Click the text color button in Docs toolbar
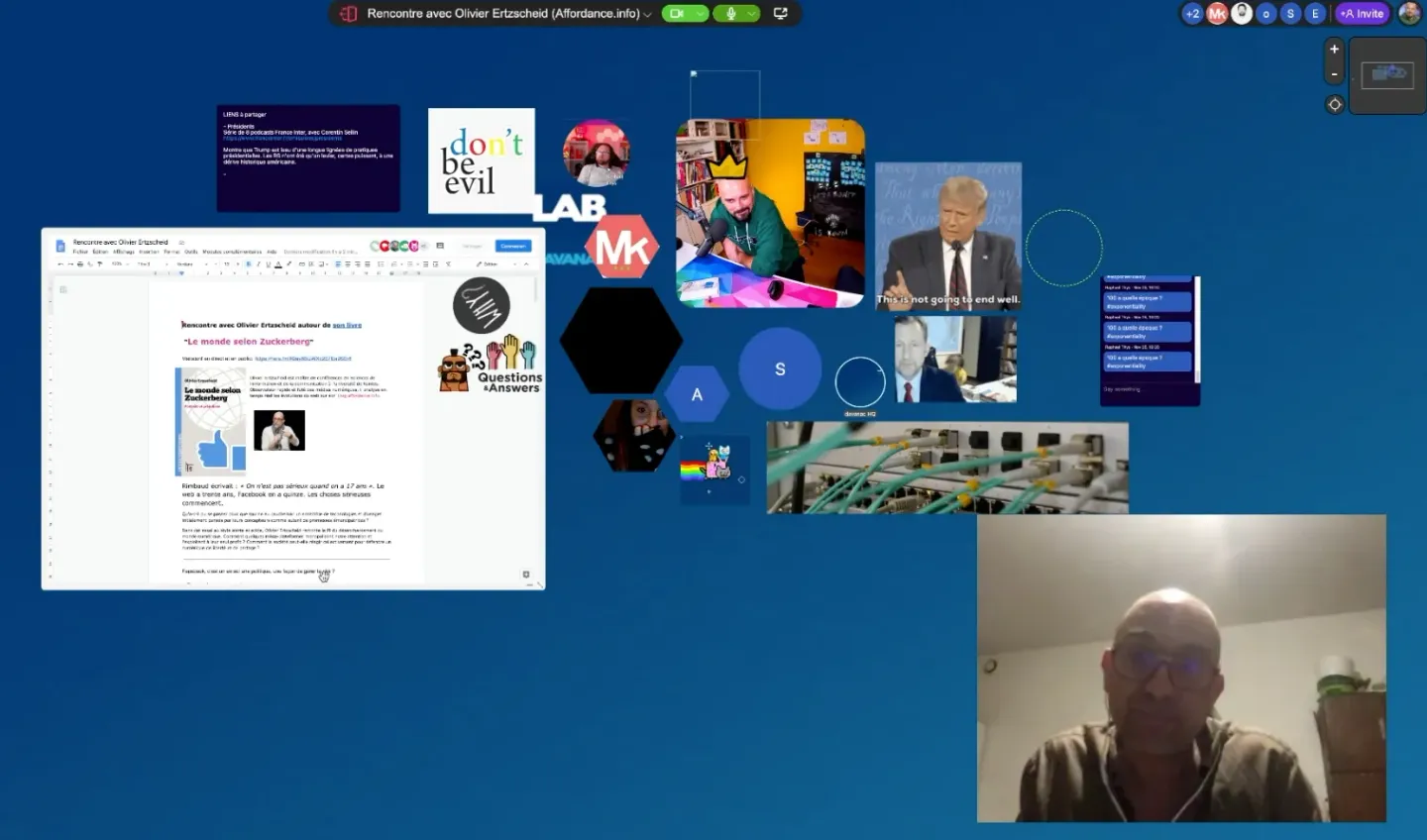The width and height of the screenshot is (1427, 840). point(278,264)
